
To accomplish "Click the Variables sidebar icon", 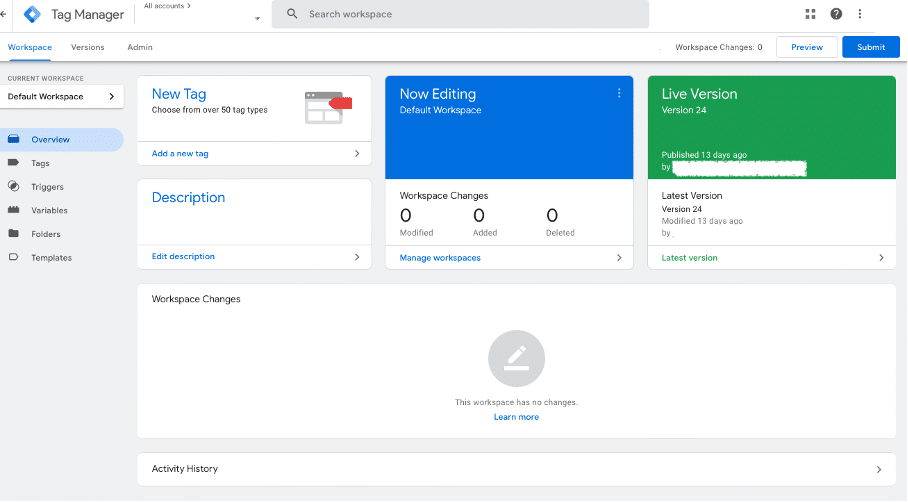I will (x=13, y=210).
